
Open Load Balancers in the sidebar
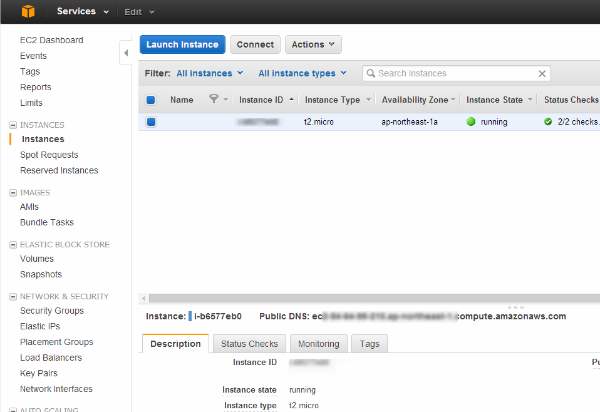pyautogui.click(x=51, y=358)
